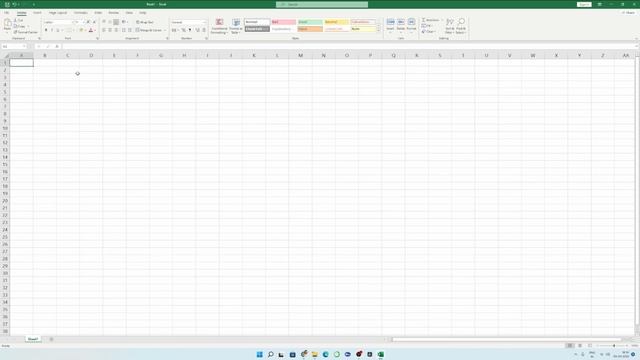Open the File tab
This screenshot has height=360, width=640.
pyautogui.click(x=7, y=13)
